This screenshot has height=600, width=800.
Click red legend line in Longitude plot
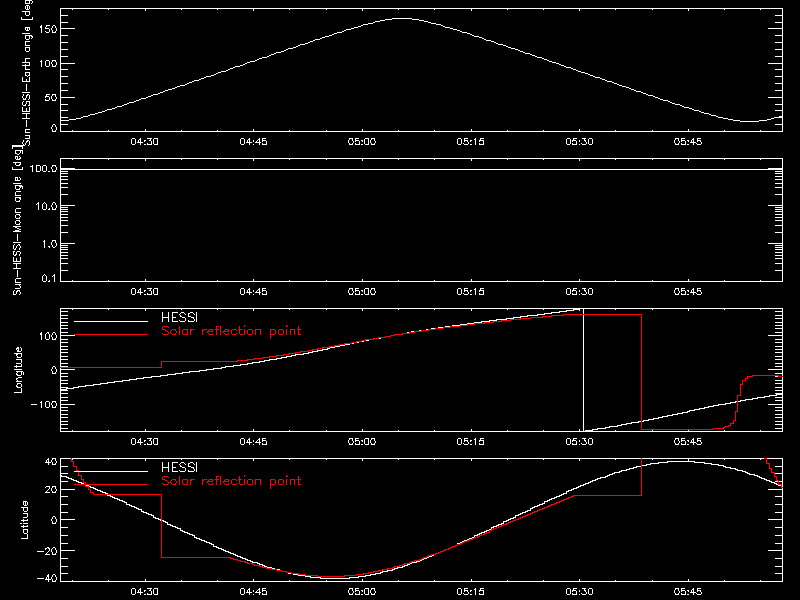tap(111, 335)
